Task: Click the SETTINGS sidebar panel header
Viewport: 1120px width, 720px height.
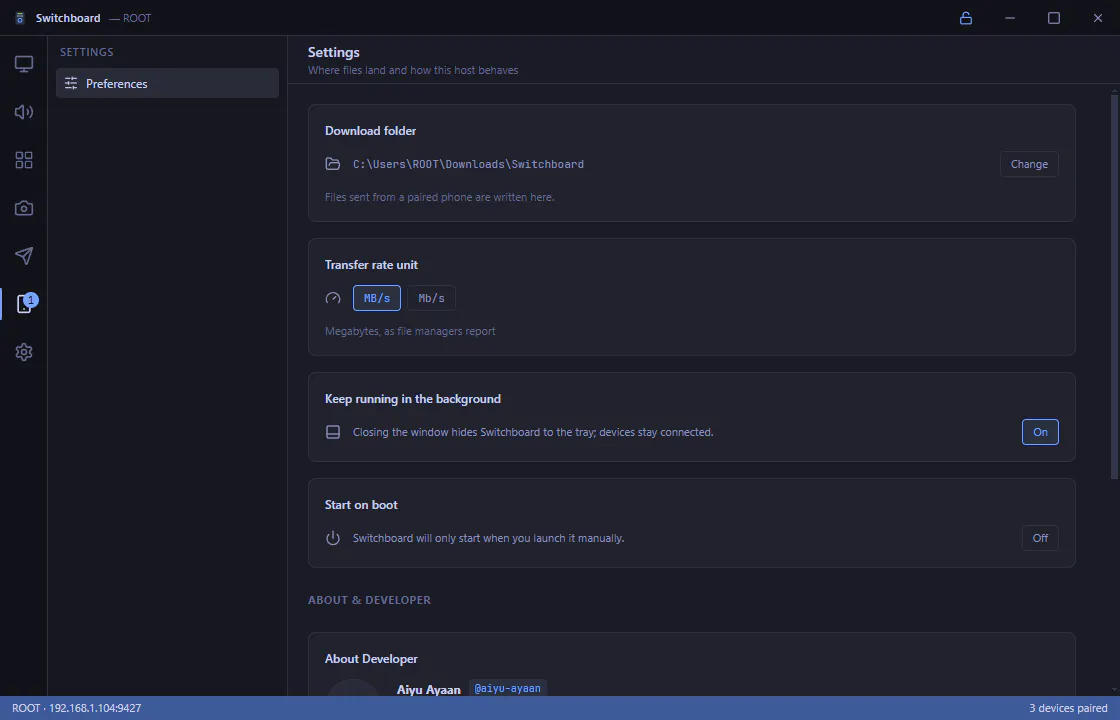Action: tap(86, 52)
